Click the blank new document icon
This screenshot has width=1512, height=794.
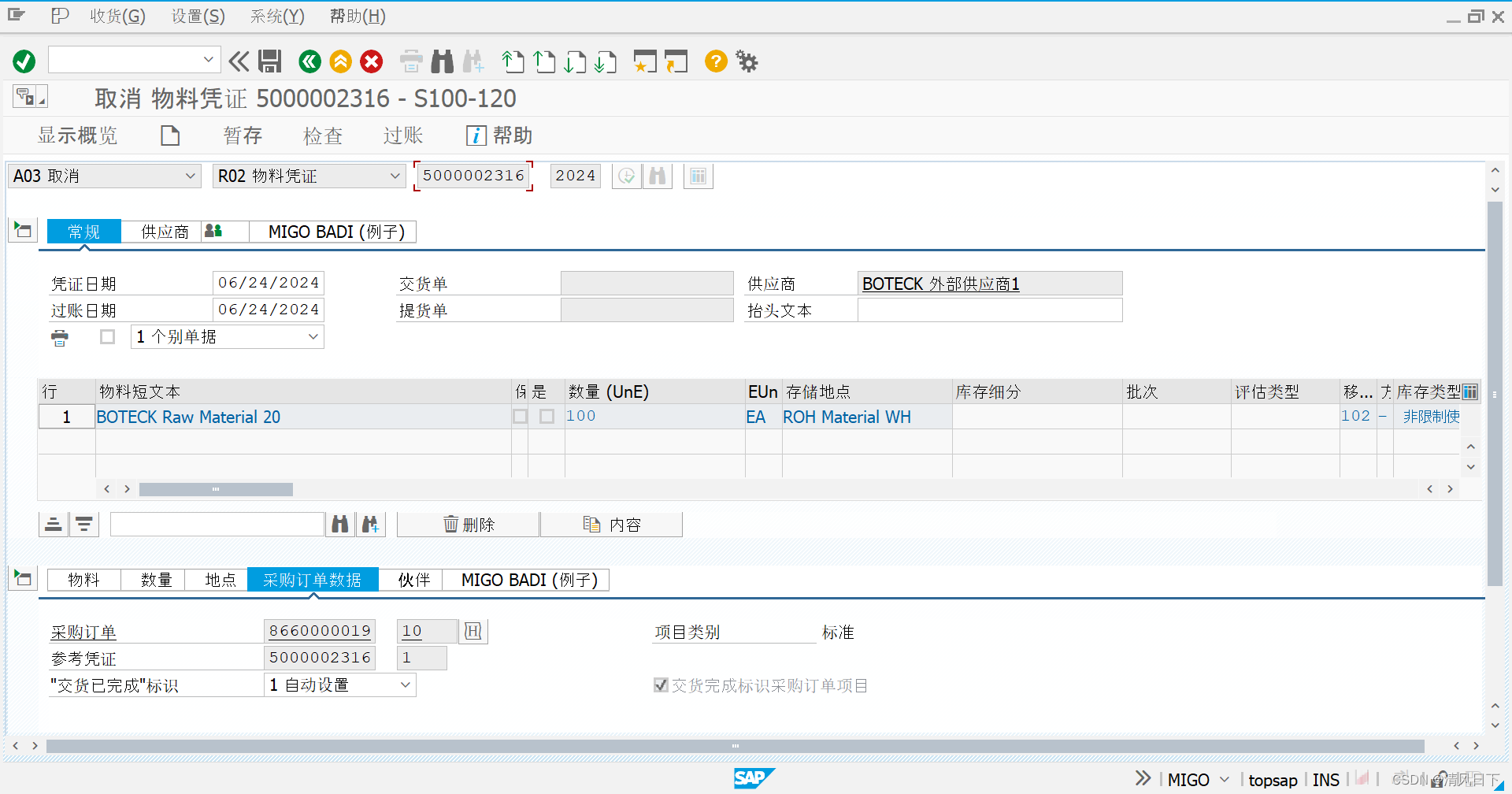tap(170, 135)
